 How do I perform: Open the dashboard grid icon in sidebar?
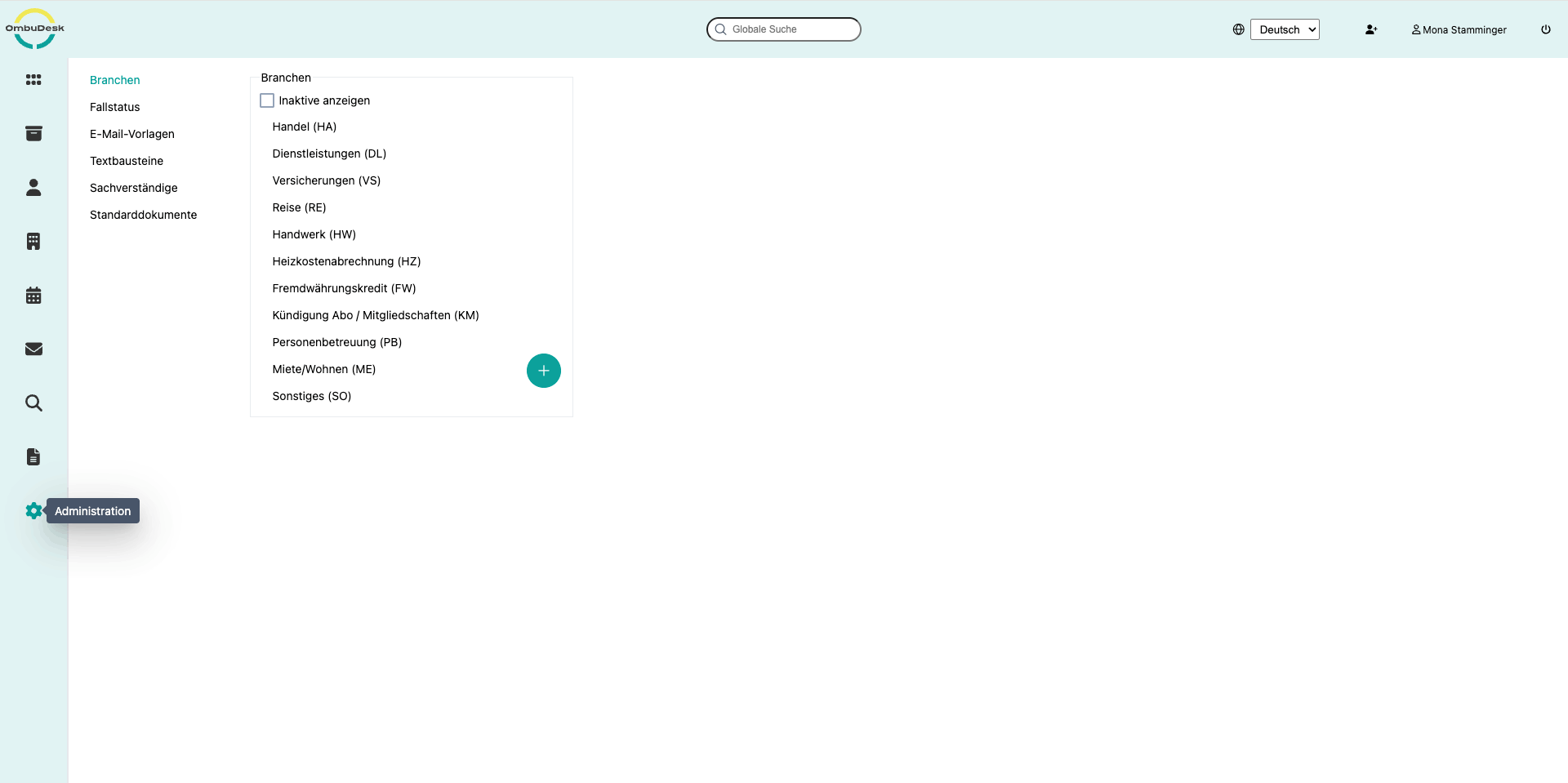pos(33,80)
